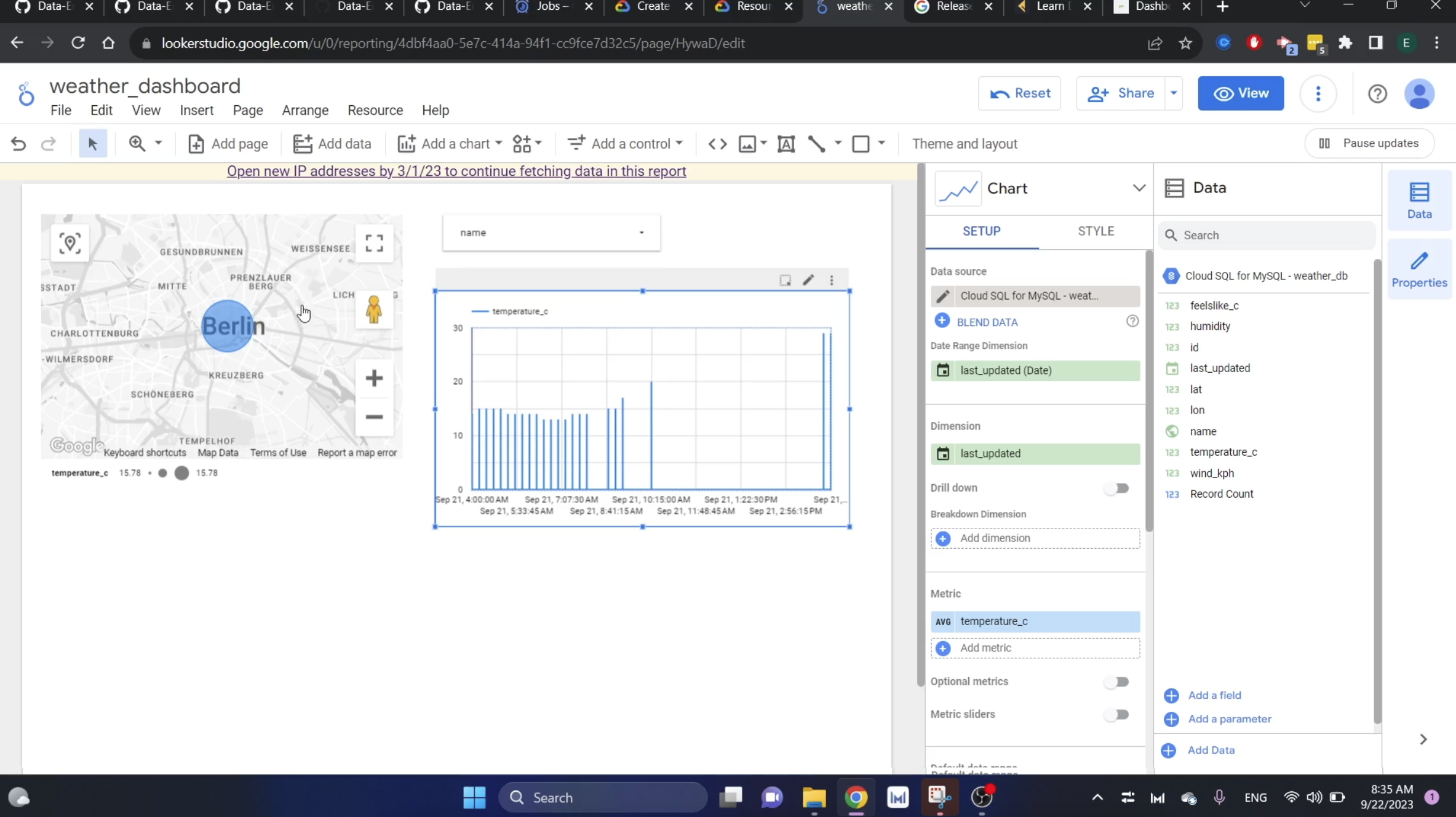Click the Street View pegman icon
Image resolution: width=1456 pixels, height=817 pixels.
pos(373,309)
